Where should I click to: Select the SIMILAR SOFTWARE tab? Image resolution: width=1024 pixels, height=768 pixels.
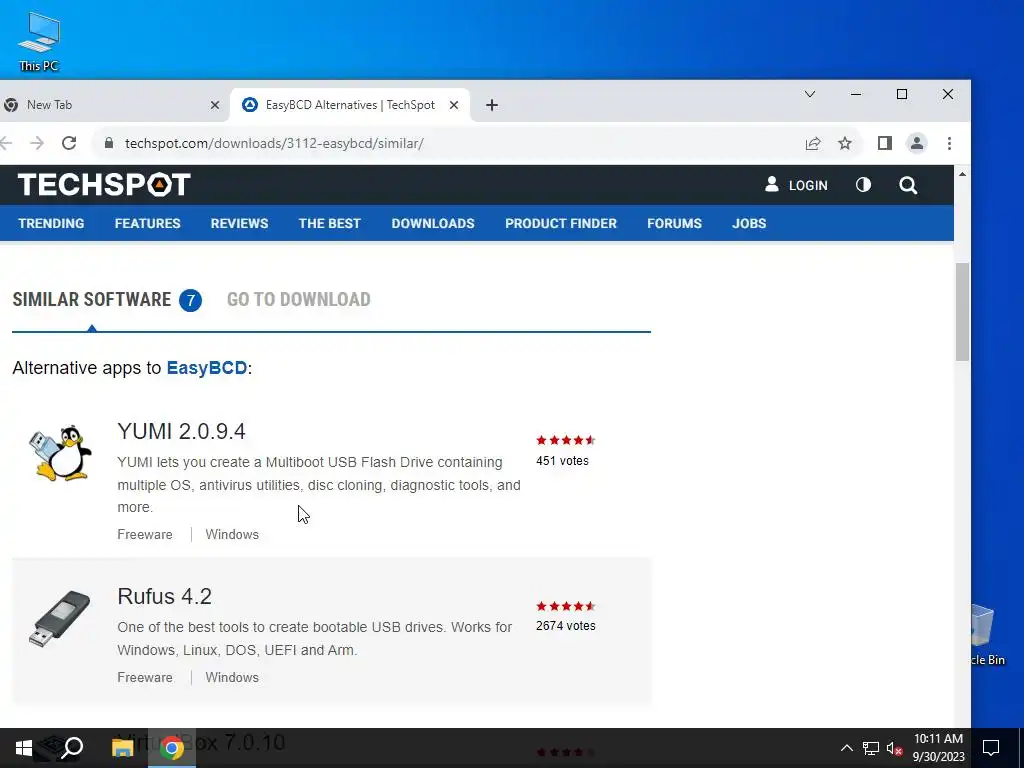click(x=107, y=300)
